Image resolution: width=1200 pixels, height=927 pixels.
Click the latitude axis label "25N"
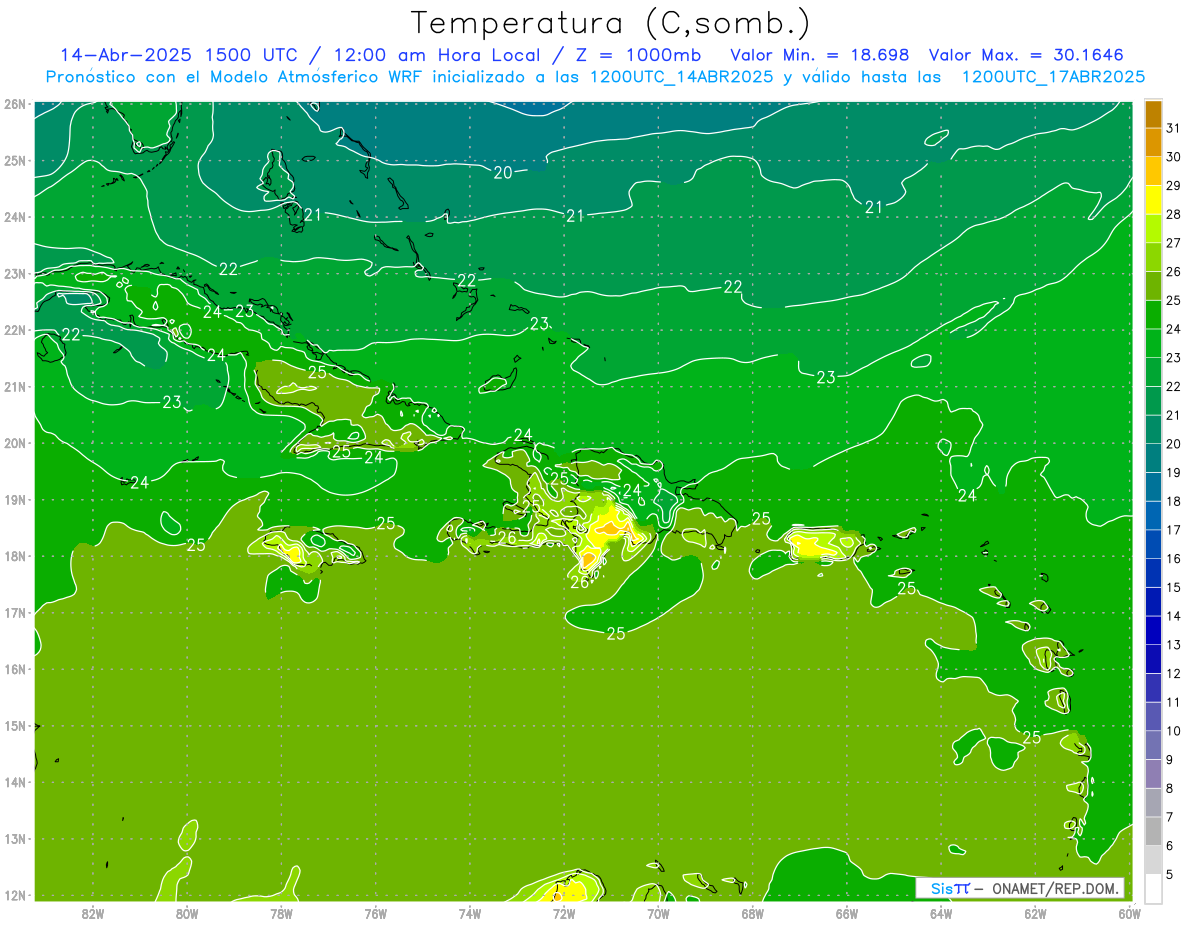[x=15, y=160]
